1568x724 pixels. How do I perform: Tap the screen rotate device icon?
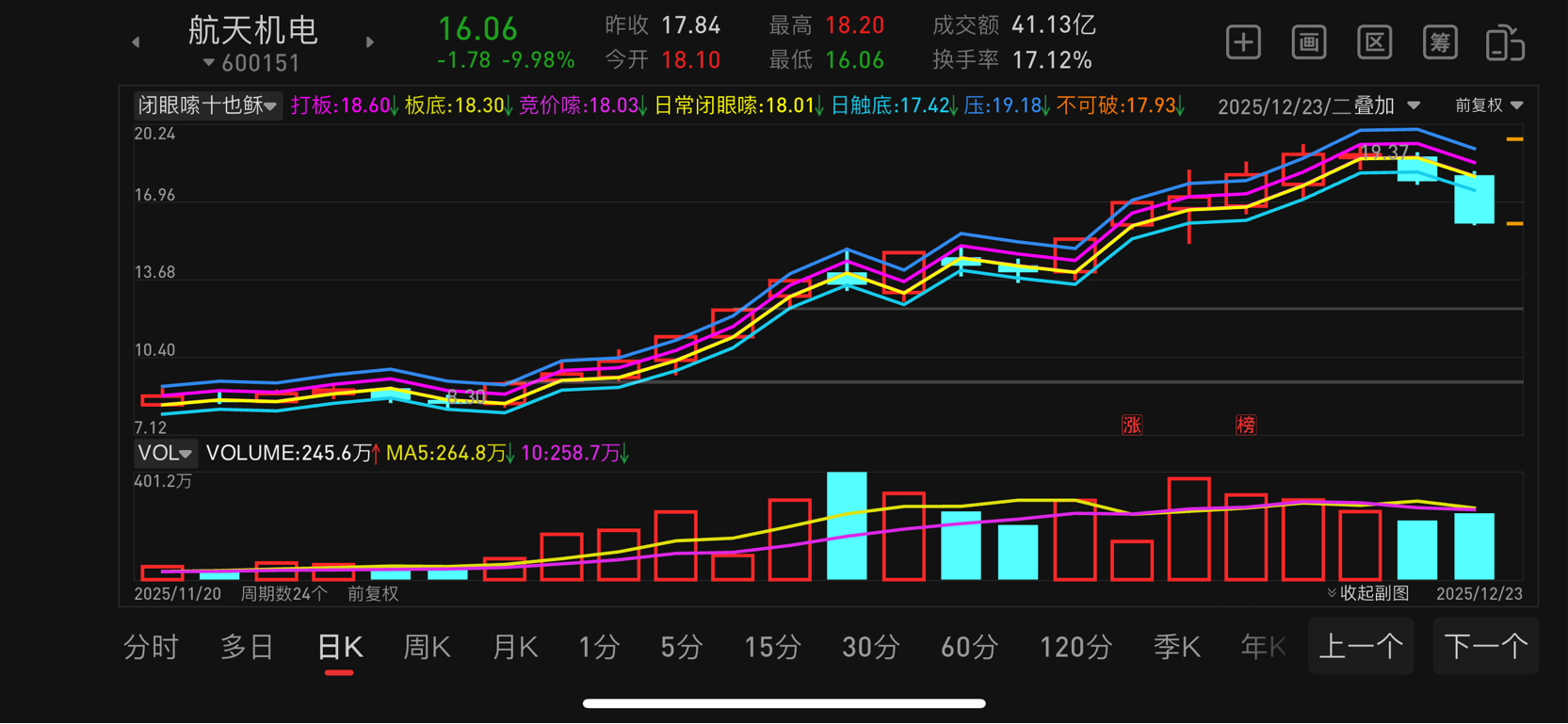(1505, 43)
